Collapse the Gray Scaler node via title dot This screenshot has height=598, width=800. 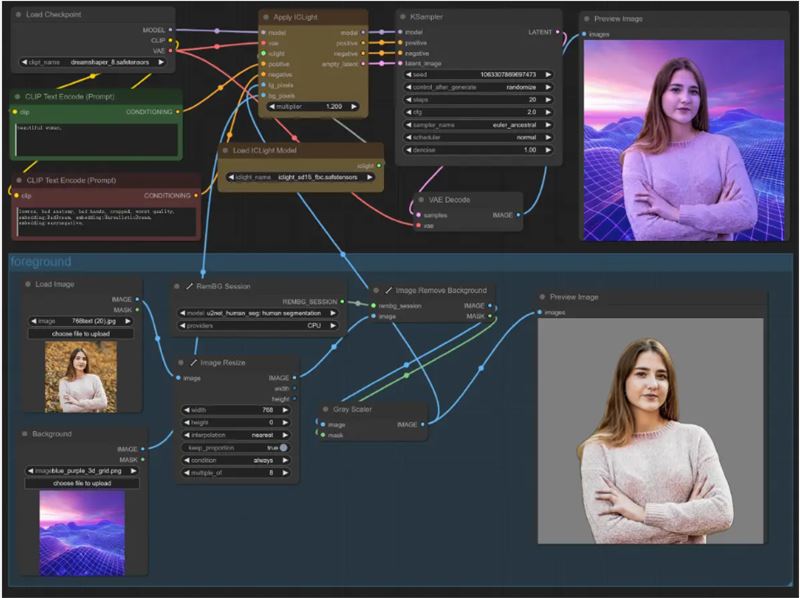(x=326, y=409)
